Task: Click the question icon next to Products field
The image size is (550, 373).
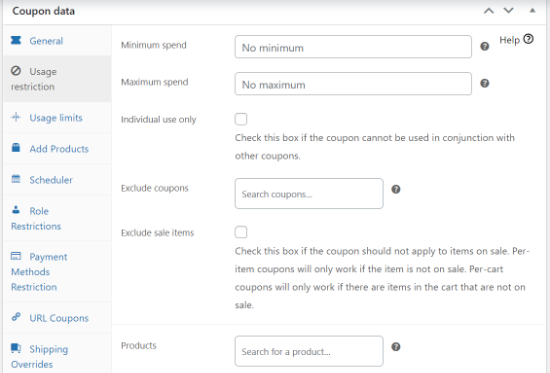Action: point(396,347)
